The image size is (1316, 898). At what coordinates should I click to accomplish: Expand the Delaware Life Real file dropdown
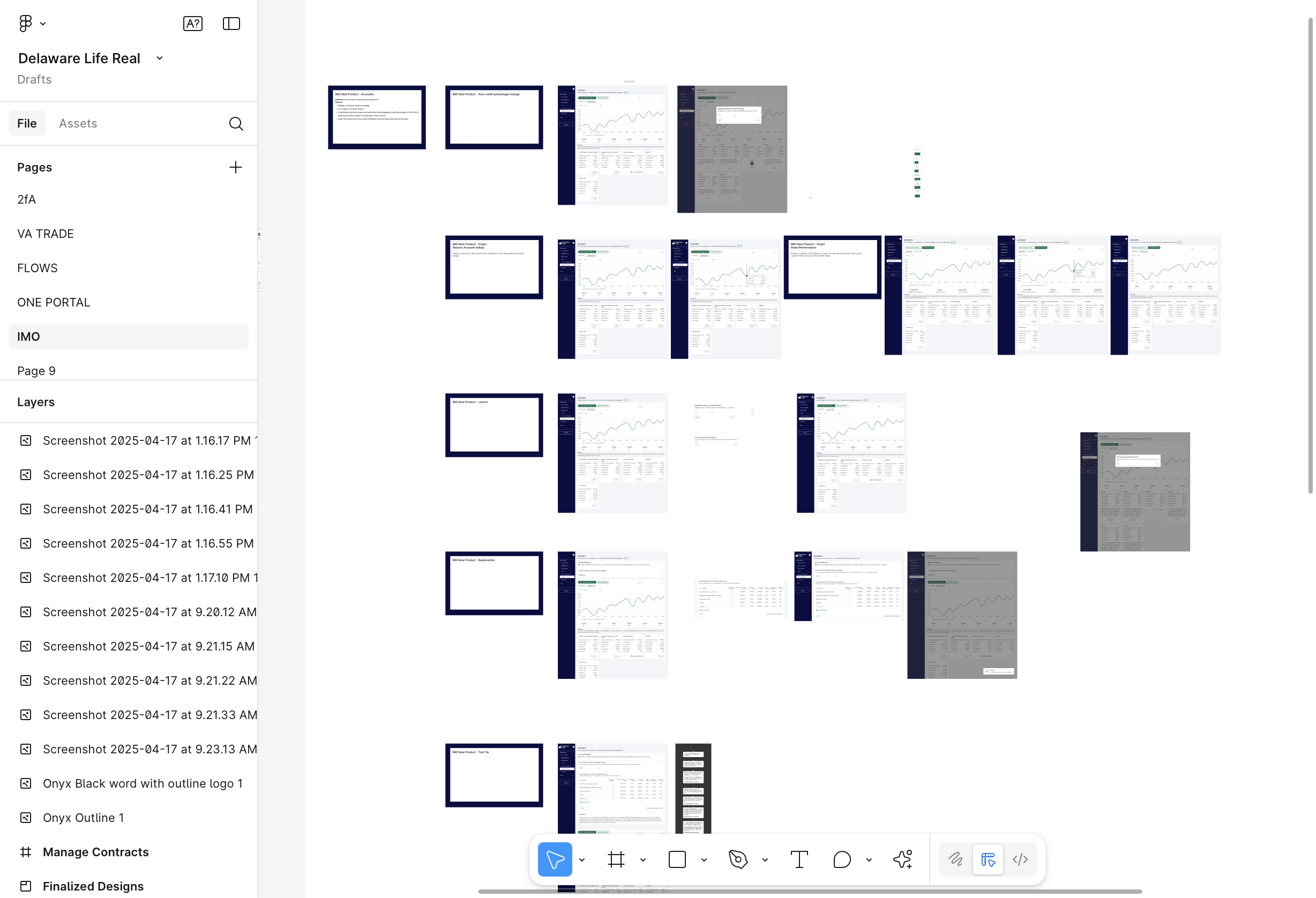pos(160,58)
